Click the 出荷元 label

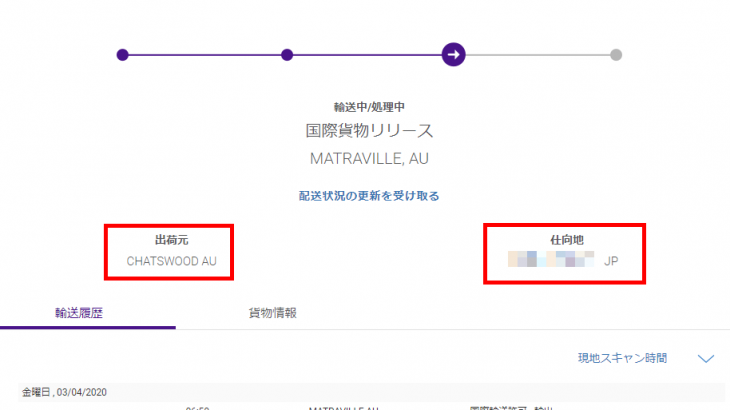point(171,241)
